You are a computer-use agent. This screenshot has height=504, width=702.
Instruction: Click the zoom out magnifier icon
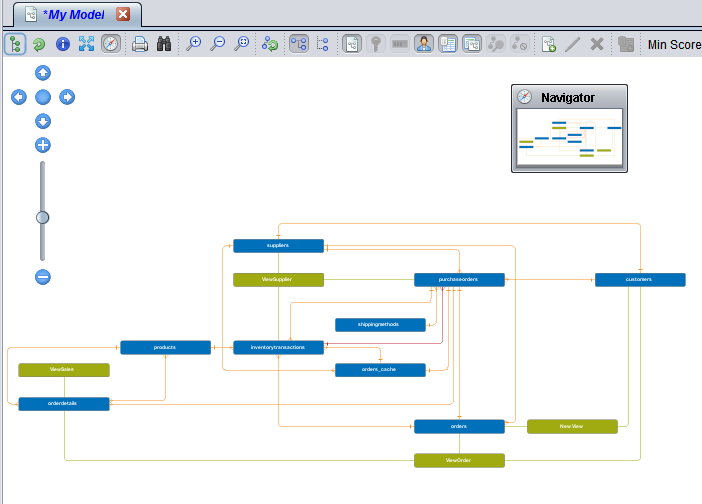point(218,44)
